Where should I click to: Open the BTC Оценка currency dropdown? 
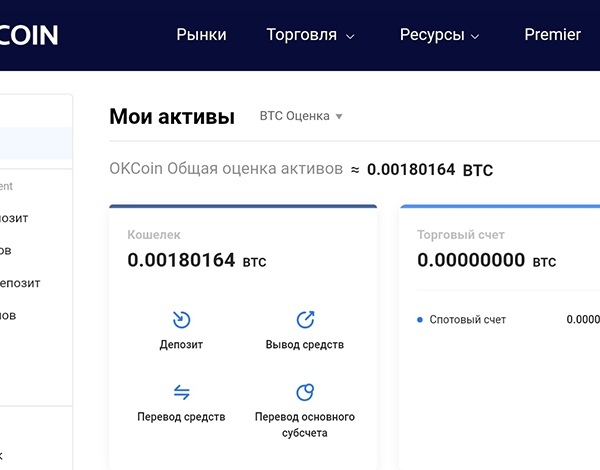coord(301,116)
